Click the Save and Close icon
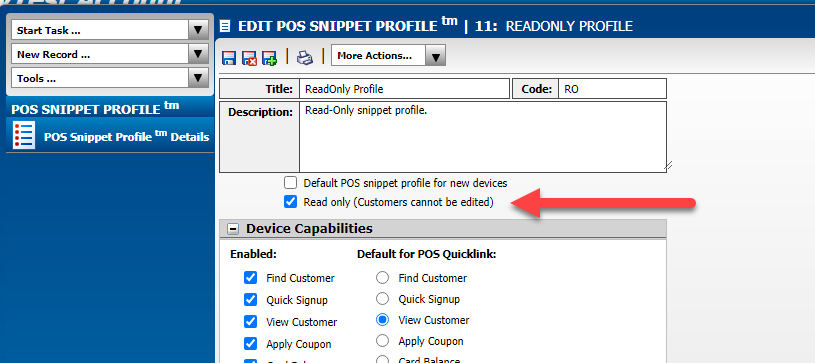The image size is (815, 363). pos(249,57)
